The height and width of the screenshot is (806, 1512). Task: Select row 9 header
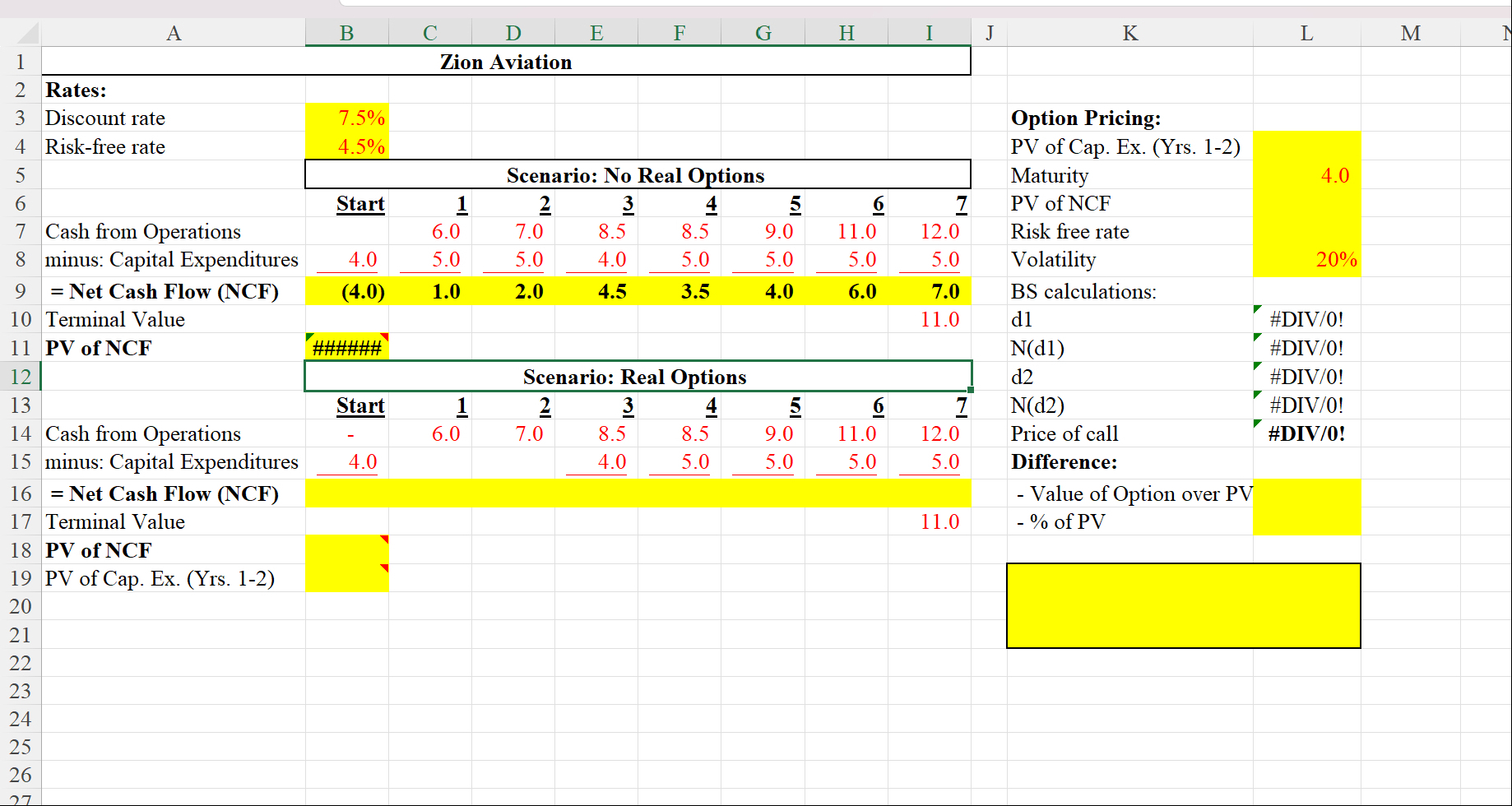tap(21, 291)
